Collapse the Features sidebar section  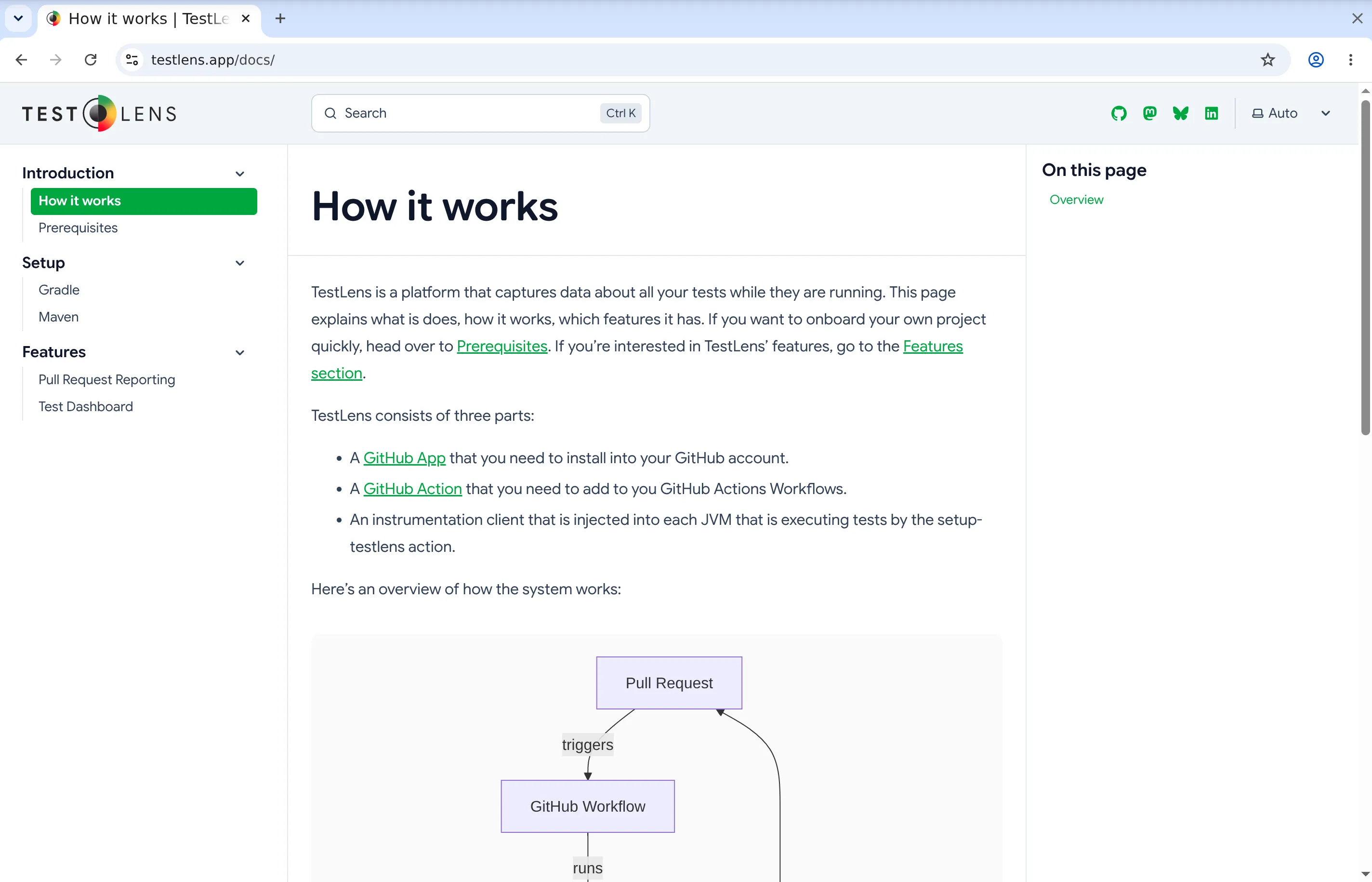click(x=240, y=352)
